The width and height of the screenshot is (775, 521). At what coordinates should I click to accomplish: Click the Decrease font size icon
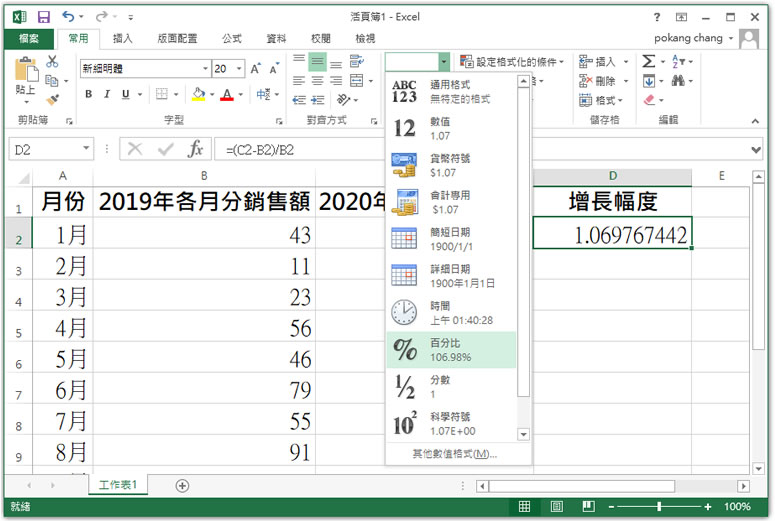[x=273, y=69]
